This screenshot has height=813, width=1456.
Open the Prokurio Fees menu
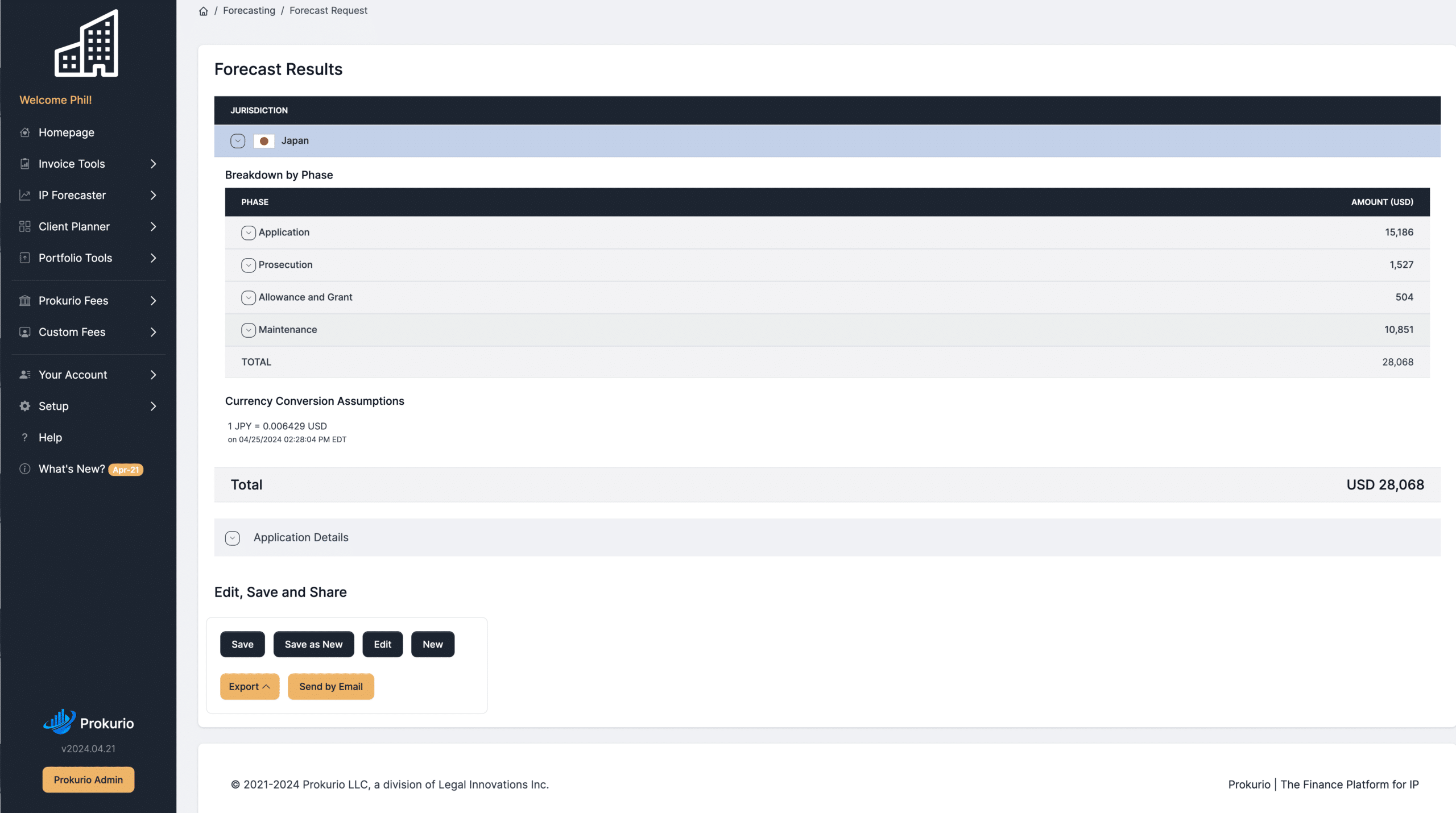click(88, 300)
